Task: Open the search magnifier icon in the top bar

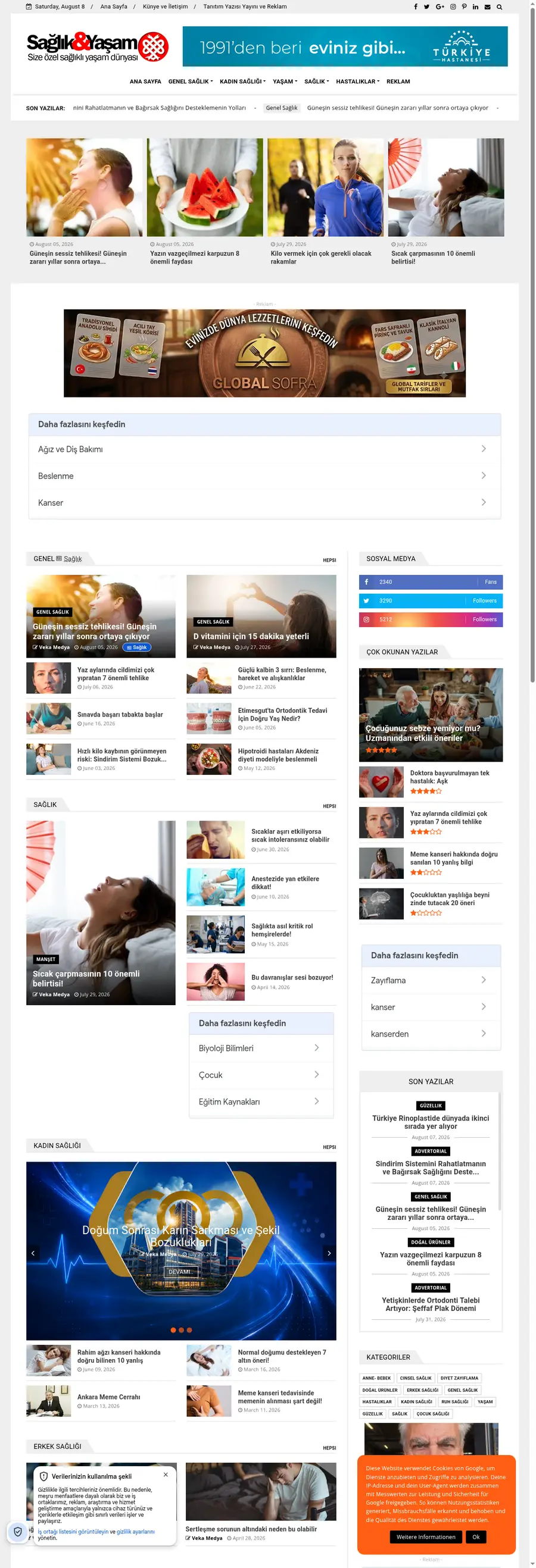Action: coord(500,7)
